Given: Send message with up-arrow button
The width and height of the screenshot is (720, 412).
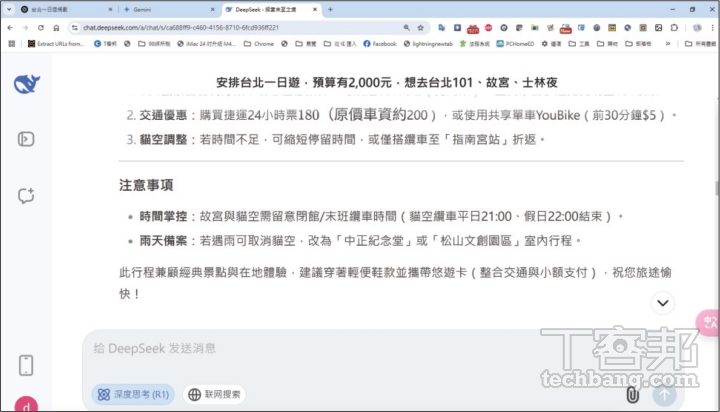Looking at the screenshot, I should (x=664, y=395).
